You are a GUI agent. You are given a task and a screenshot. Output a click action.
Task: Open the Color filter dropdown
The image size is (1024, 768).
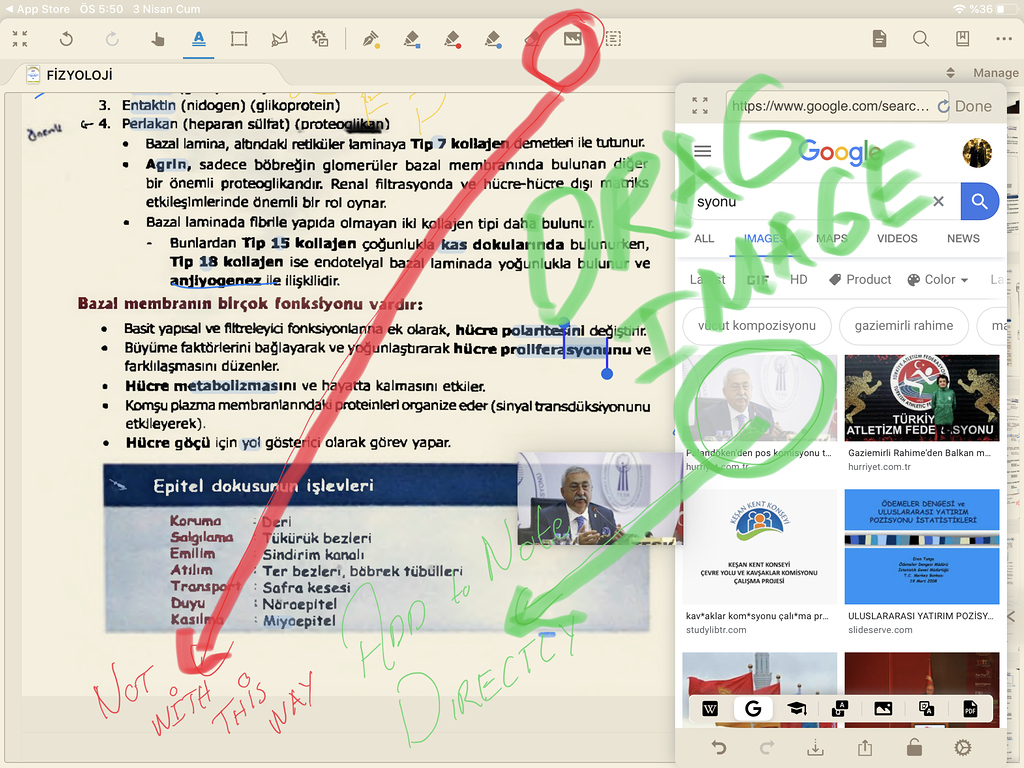pyautogui.click(x=936, y=280)
